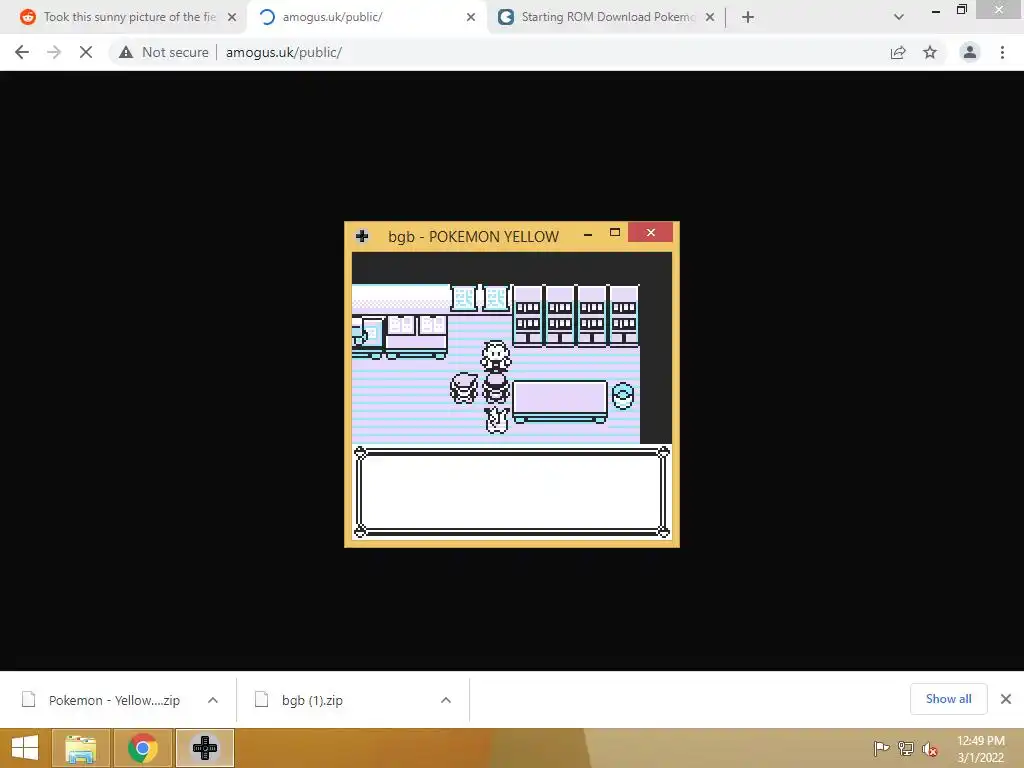The width and height of the screenshot is (1024, 768).
Task: Minimize the Chrome browser window
Action: click(936, 11)
